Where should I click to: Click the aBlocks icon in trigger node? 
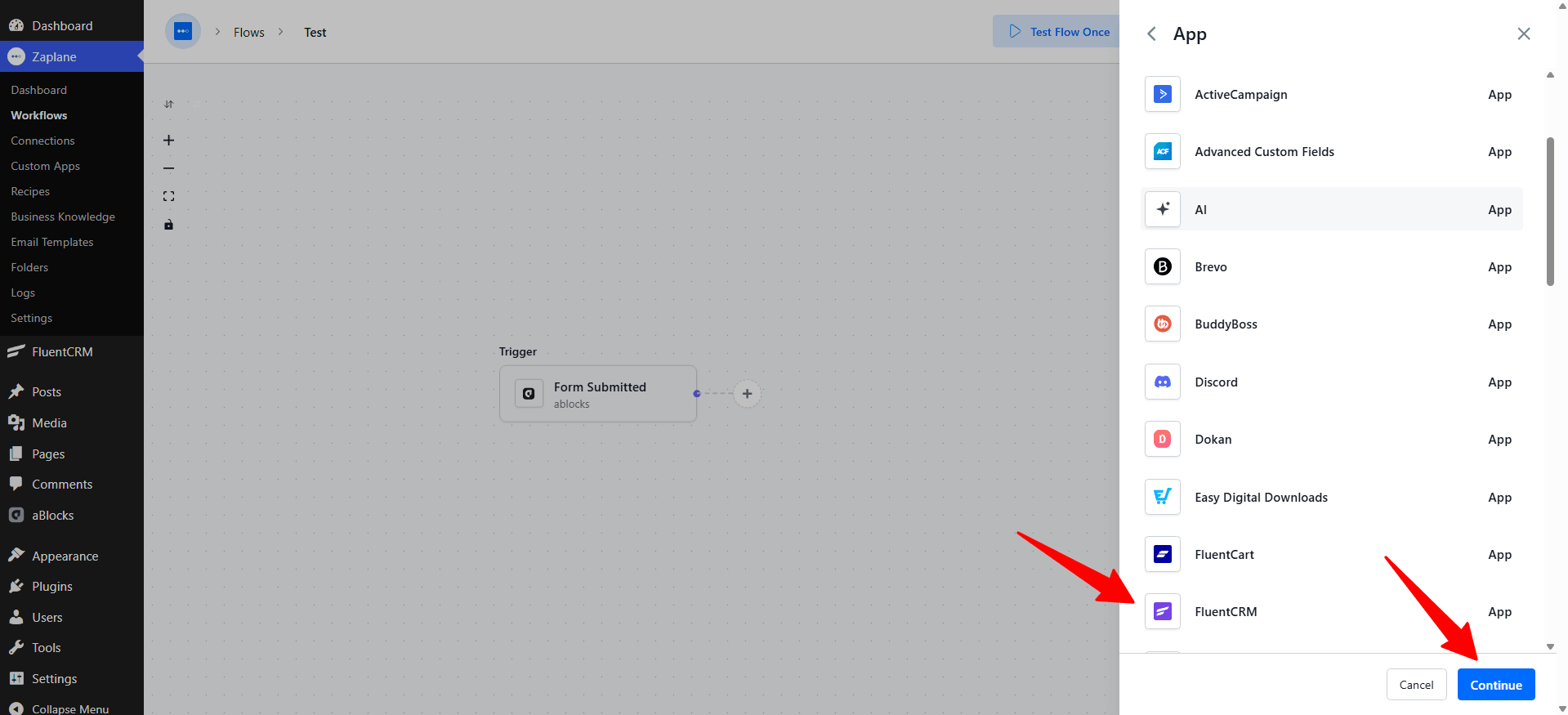529,394
